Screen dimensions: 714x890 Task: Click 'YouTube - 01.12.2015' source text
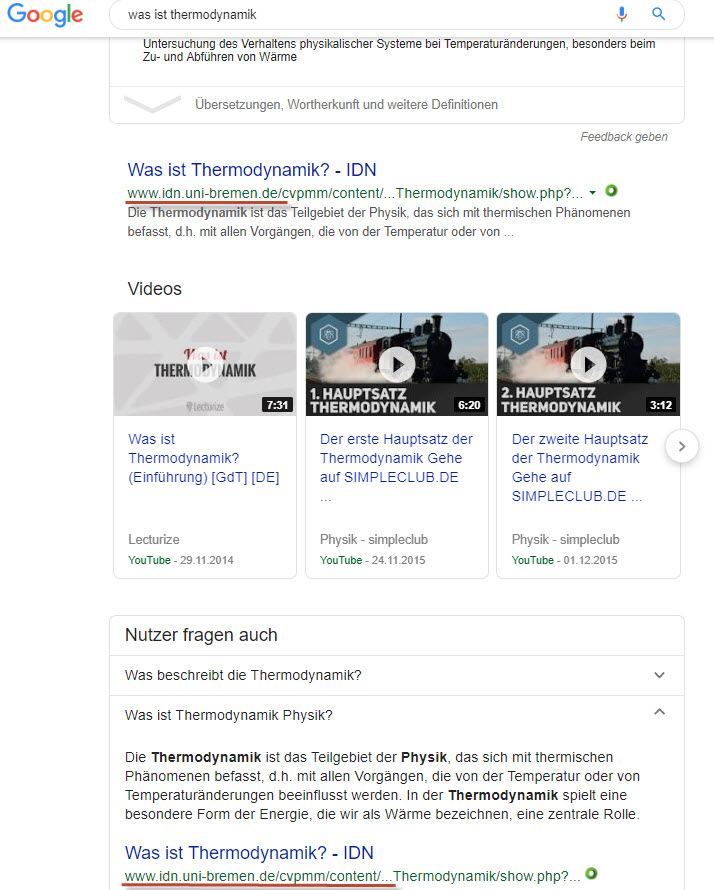(x=565, y=560)
